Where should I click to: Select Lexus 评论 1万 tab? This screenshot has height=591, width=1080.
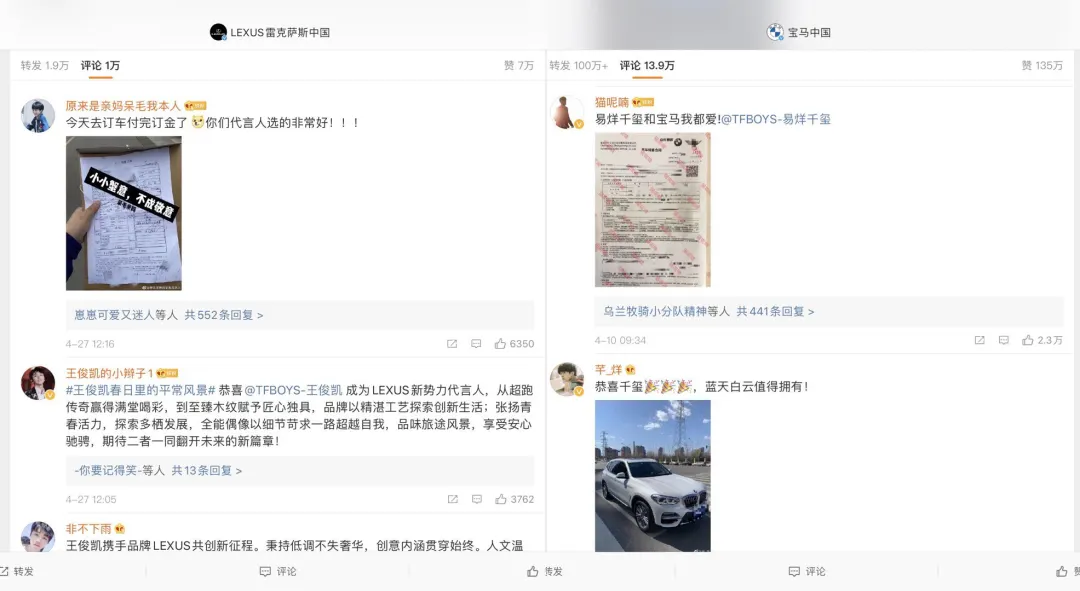pos(100,65)
